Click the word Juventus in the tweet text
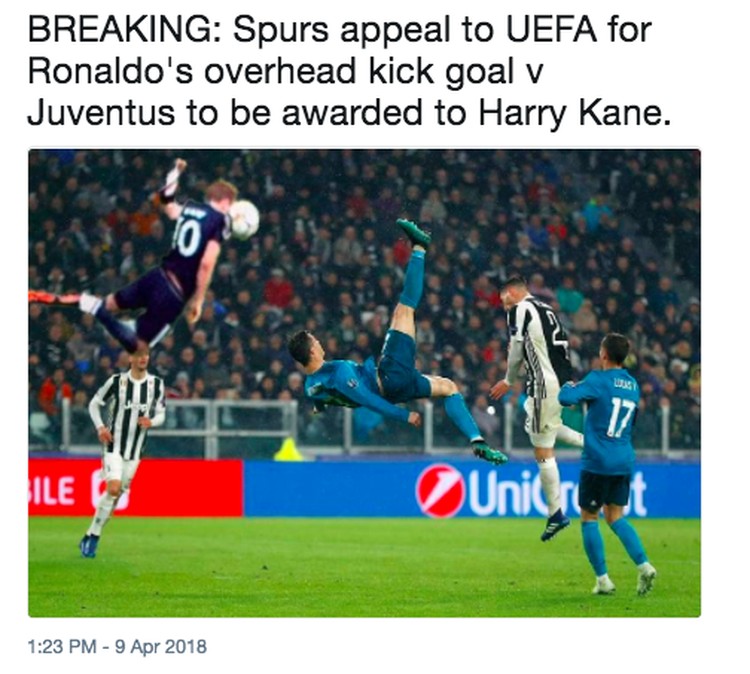Image resolution: width=750 pixels, height=674 pixels. pos(101,113)
